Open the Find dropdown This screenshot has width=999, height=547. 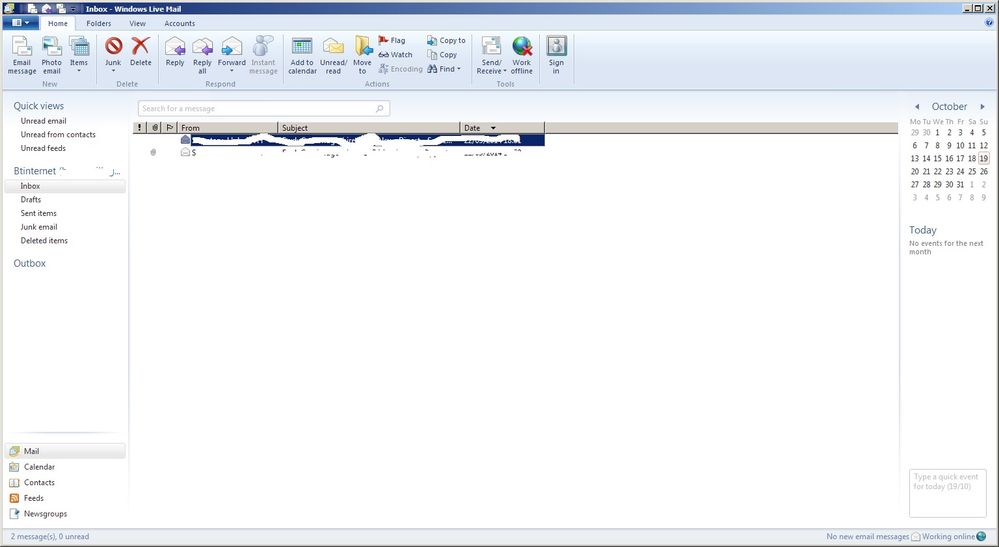coord(444,69)
